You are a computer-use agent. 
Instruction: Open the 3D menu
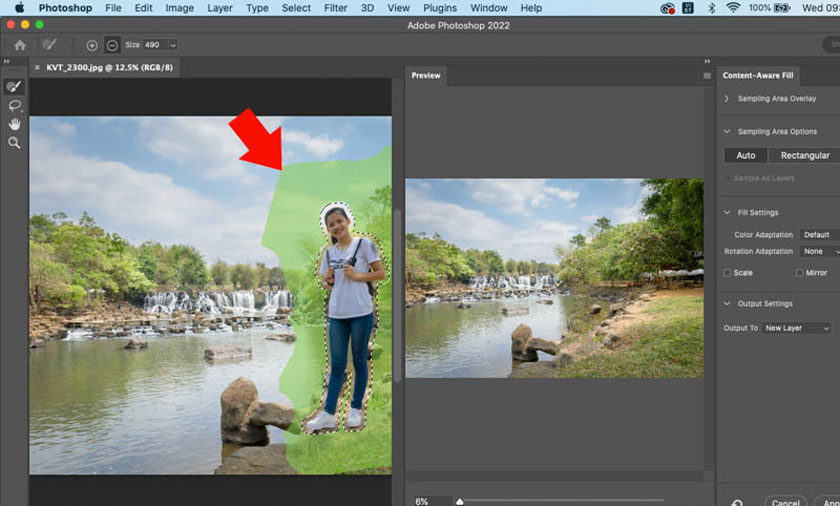[x=368, y=8]
